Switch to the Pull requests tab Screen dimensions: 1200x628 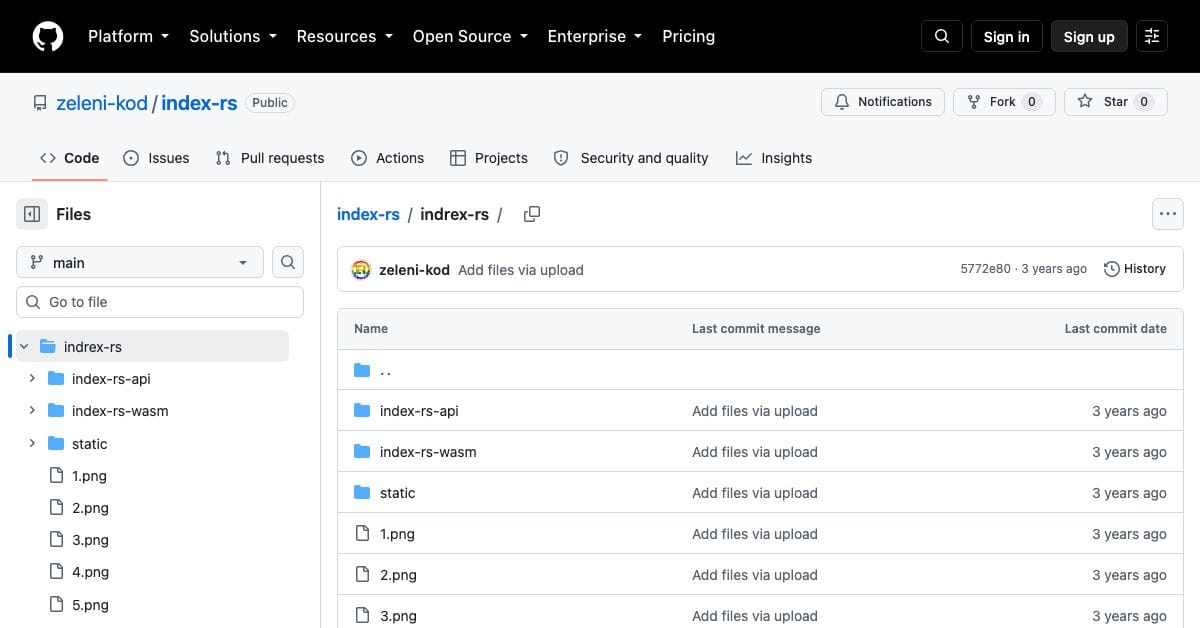[270, 158]
